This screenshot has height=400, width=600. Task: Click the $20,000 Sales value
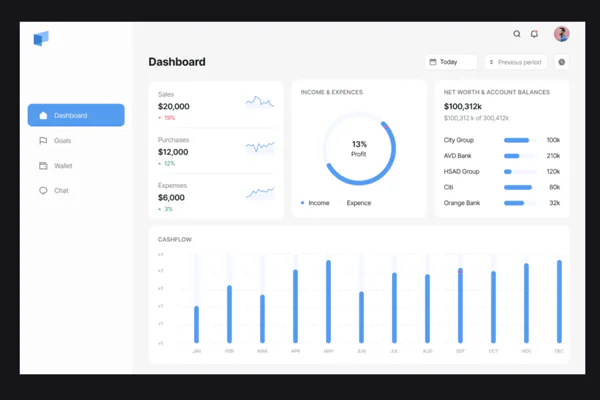click(x=174, y=106)
